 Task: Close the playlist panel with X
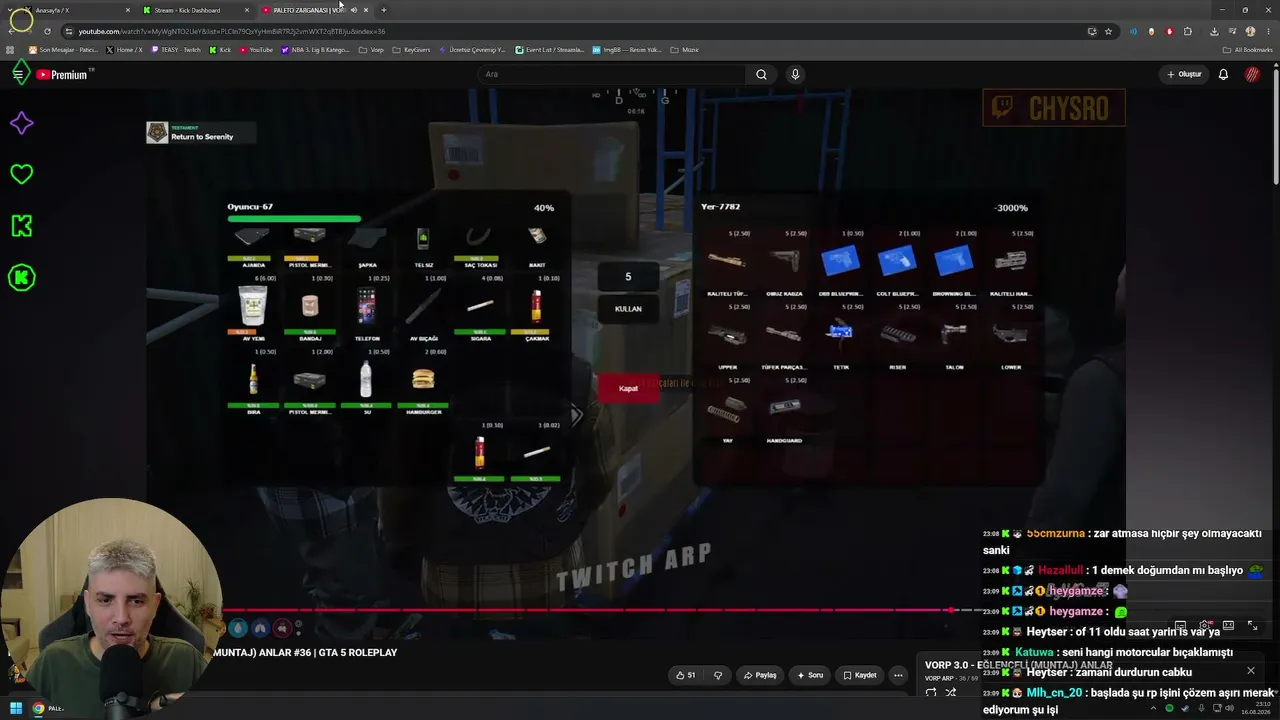(1250, 671)
